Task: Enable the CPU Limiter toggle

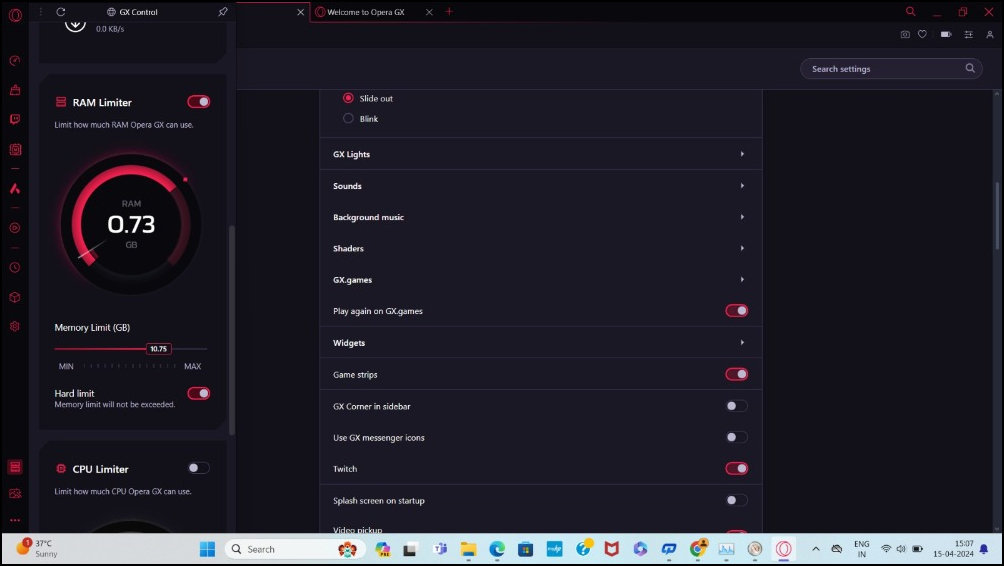Action: (198, 468)
